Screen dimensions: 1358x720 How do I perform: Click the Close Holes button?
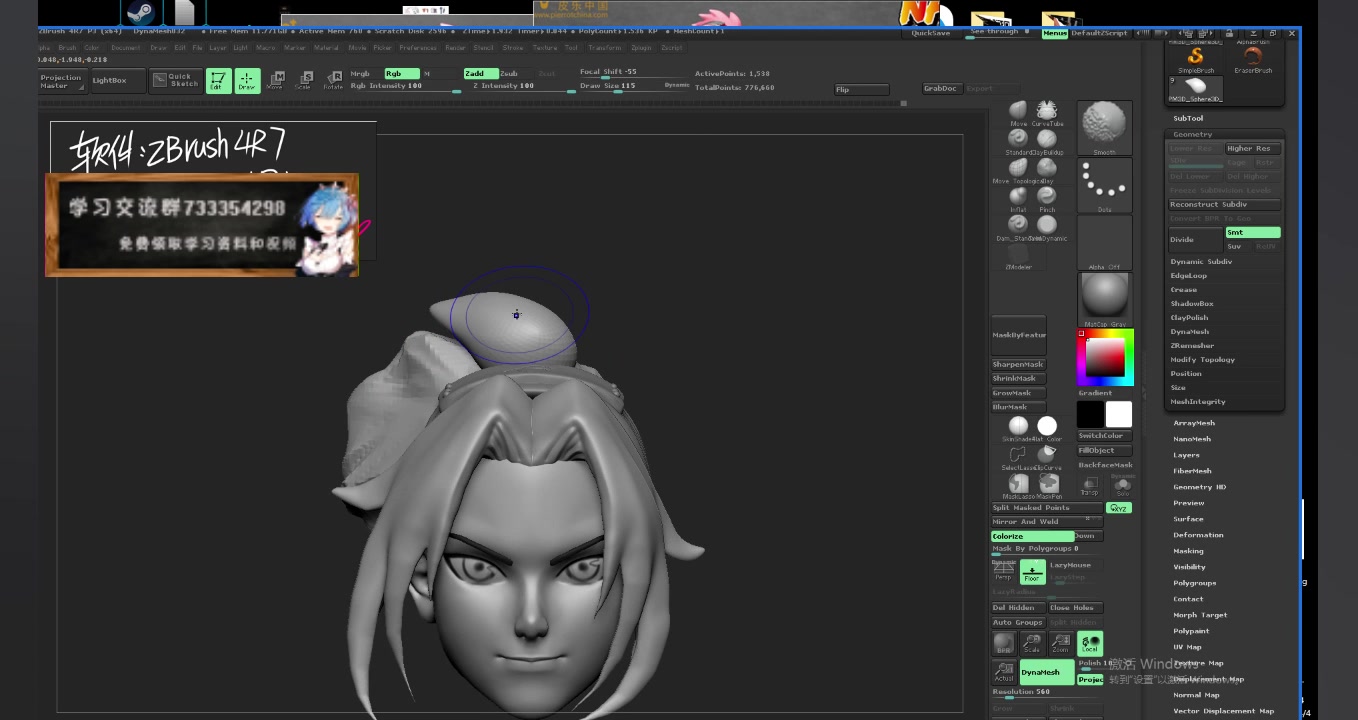1076,608
